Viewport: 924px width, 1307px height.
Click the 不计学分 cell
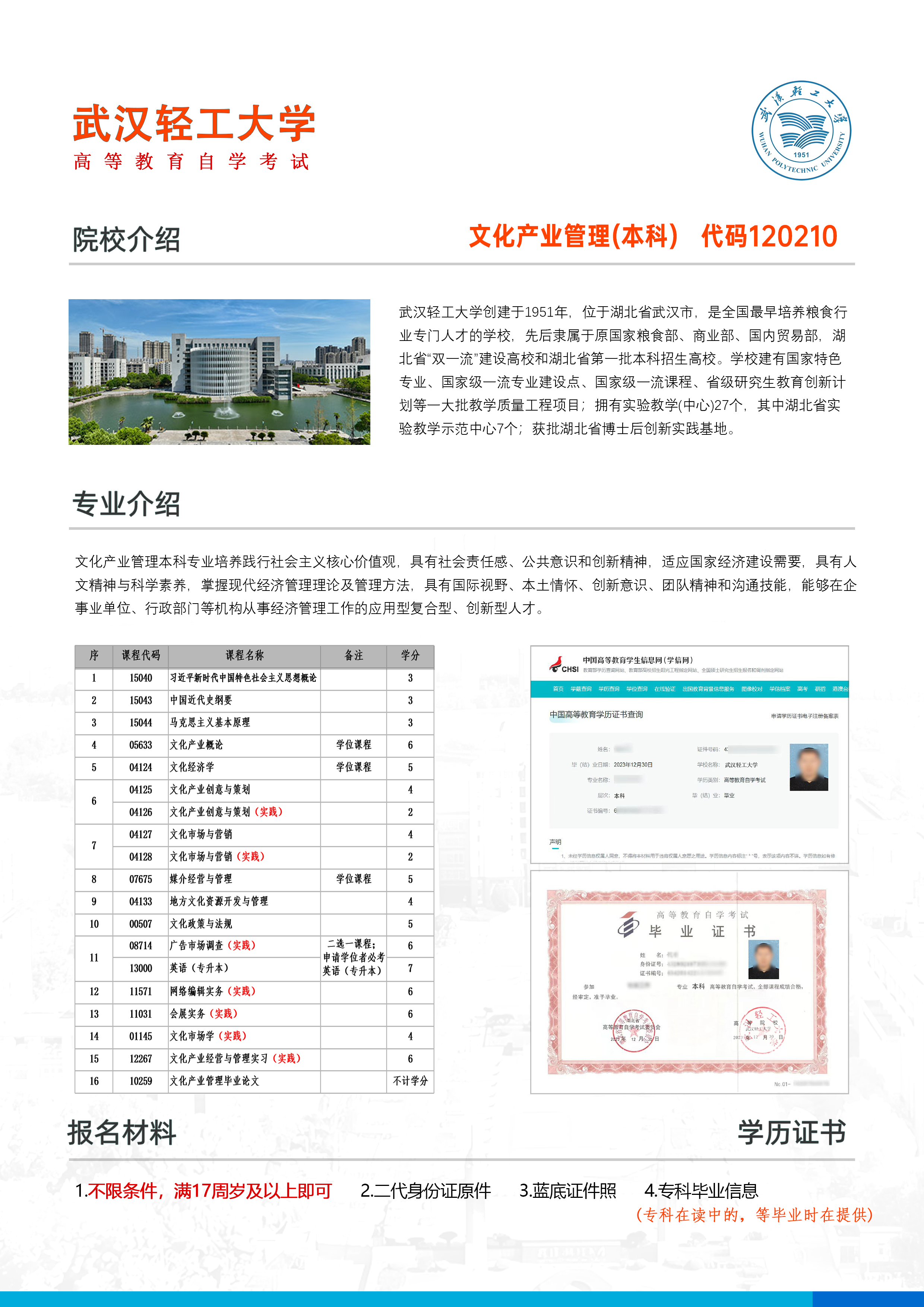pyautogui.click(x=410, y=1080)
